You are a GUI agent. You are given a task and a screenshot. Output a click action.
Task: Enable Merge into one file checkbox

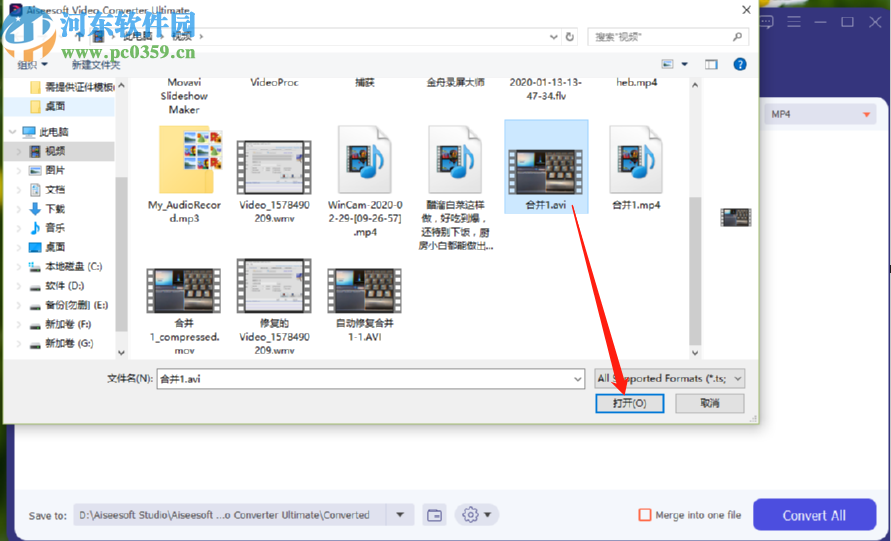(x=645, y=515)
